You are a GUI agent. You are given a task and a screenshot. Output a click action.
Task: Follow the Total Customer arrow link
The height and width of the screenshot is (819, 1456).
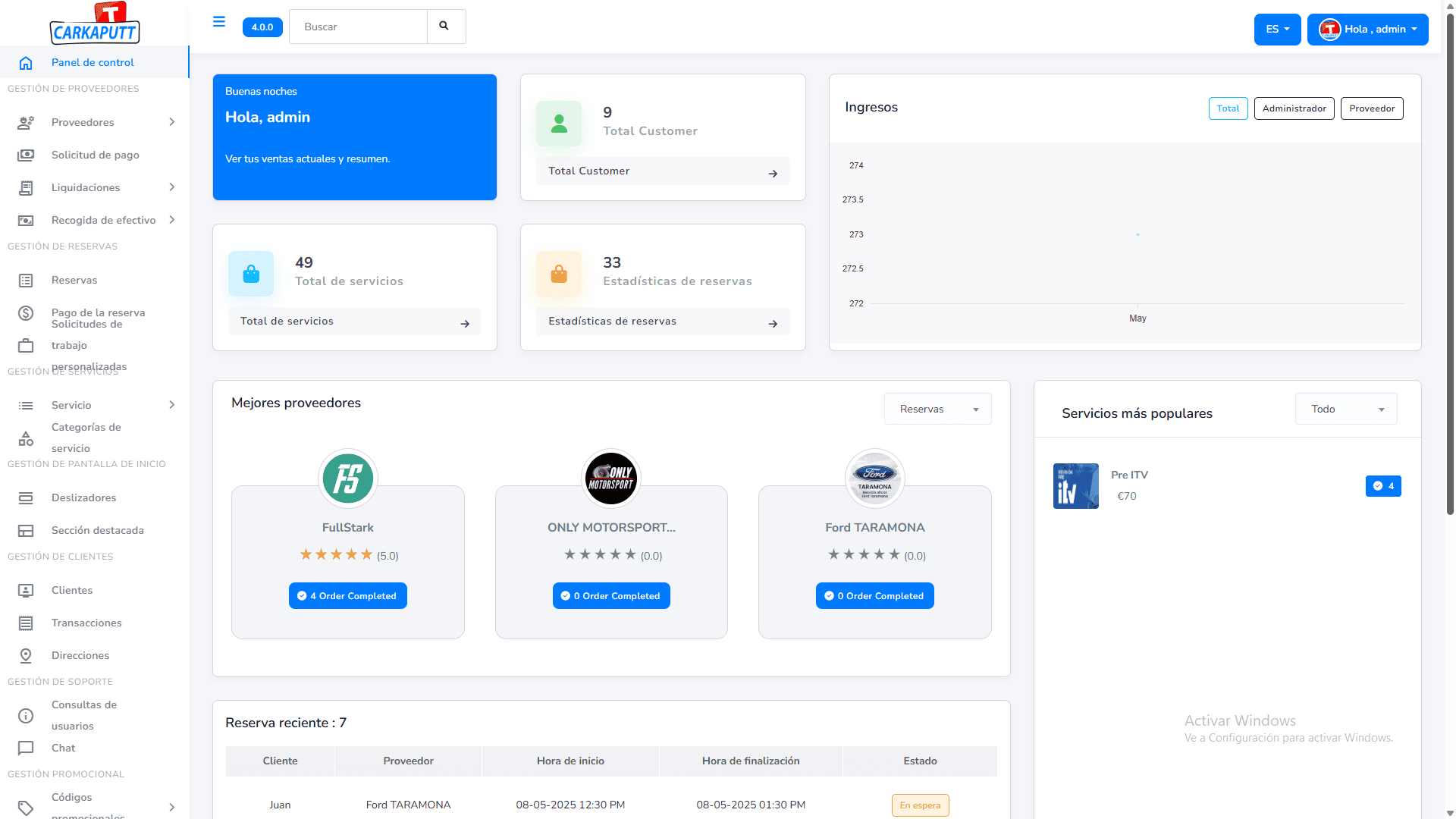pyautogui.click(x=773, y=174)
